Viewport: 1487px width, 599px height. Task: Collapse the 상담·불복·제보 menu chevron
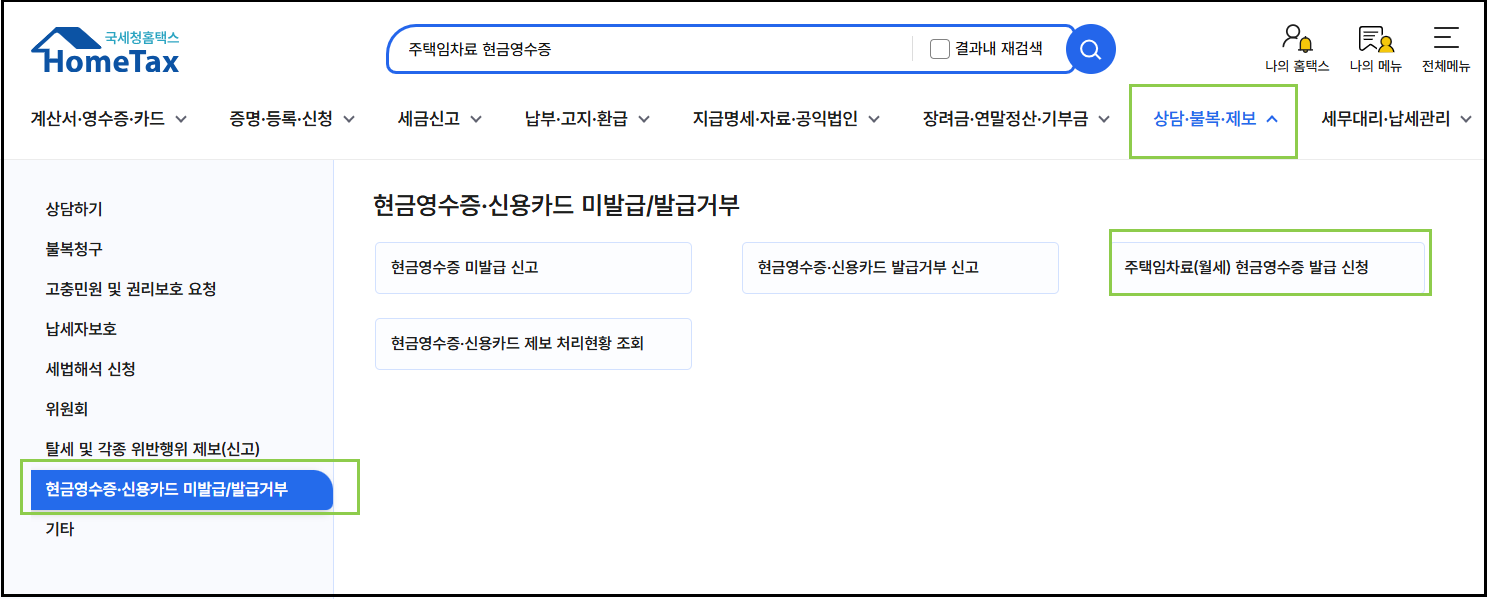(1271, 117)
